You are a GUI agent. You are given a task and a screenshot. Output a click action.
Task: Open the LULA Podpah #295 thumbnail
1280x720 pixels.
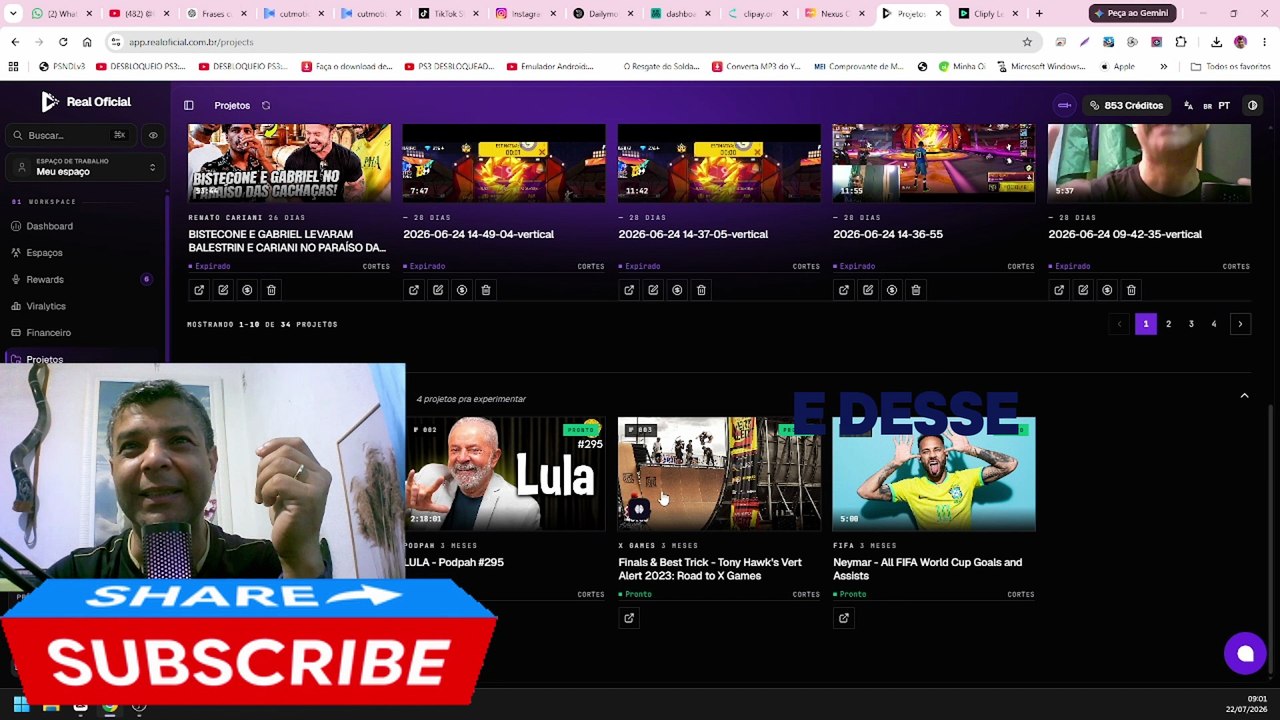pyautogui.click(x=505, y=473)
